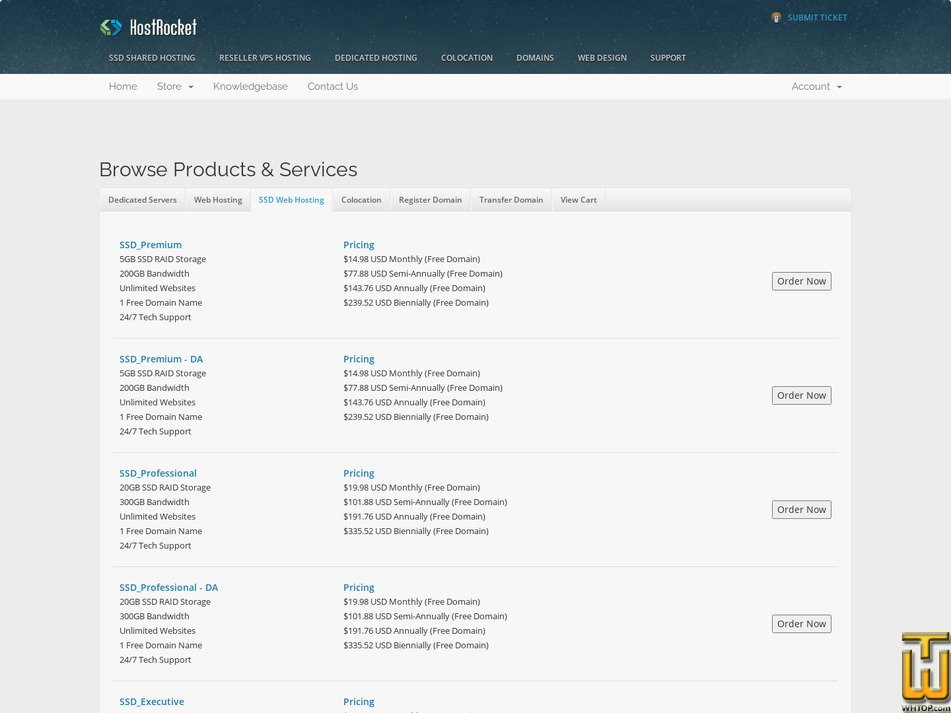This screenshot has height=713, width=951.
Task: Open the Register Domain tab
Action: coord(430,199)
